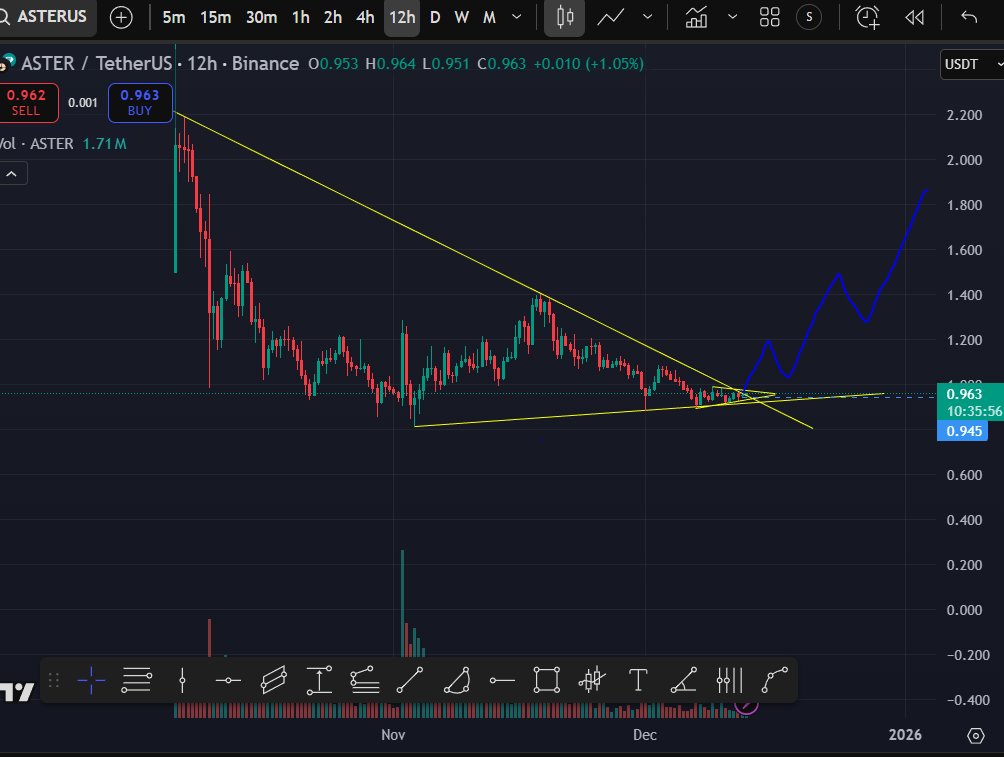
Task: Select the Rectangle drawing tool
Action: (547, 680)
